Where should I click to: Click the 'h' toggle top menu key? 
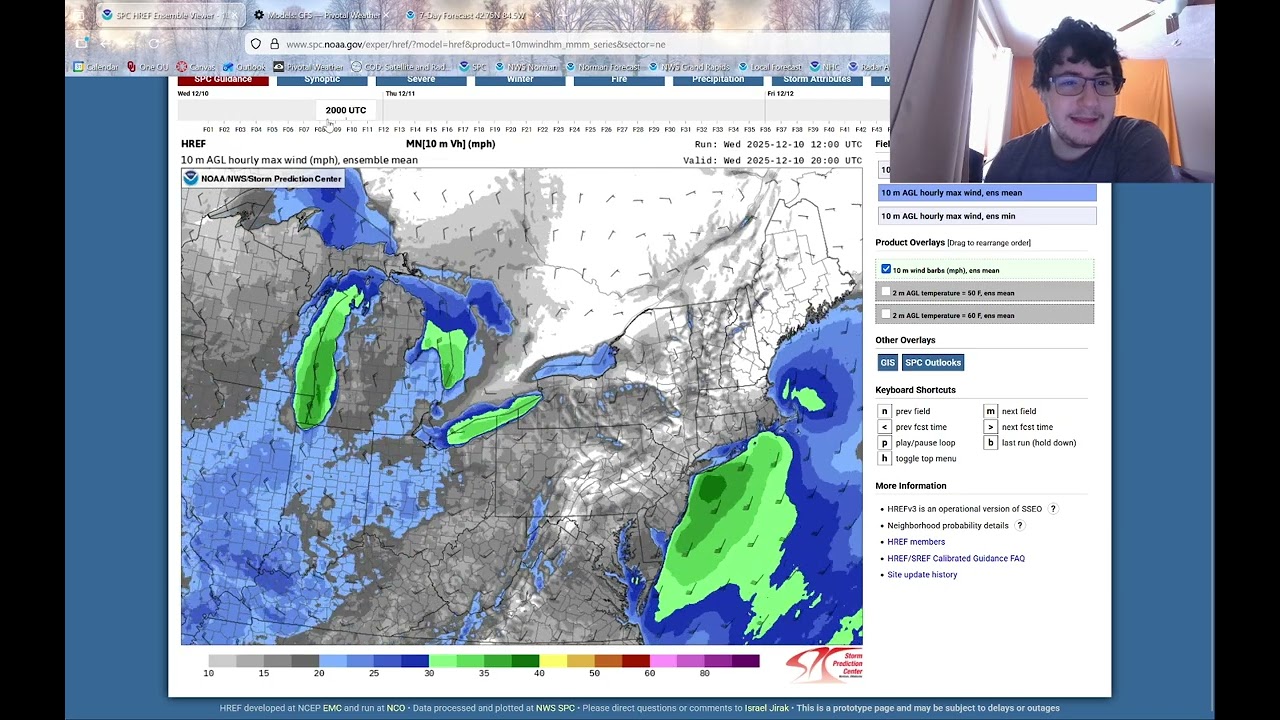884,458
